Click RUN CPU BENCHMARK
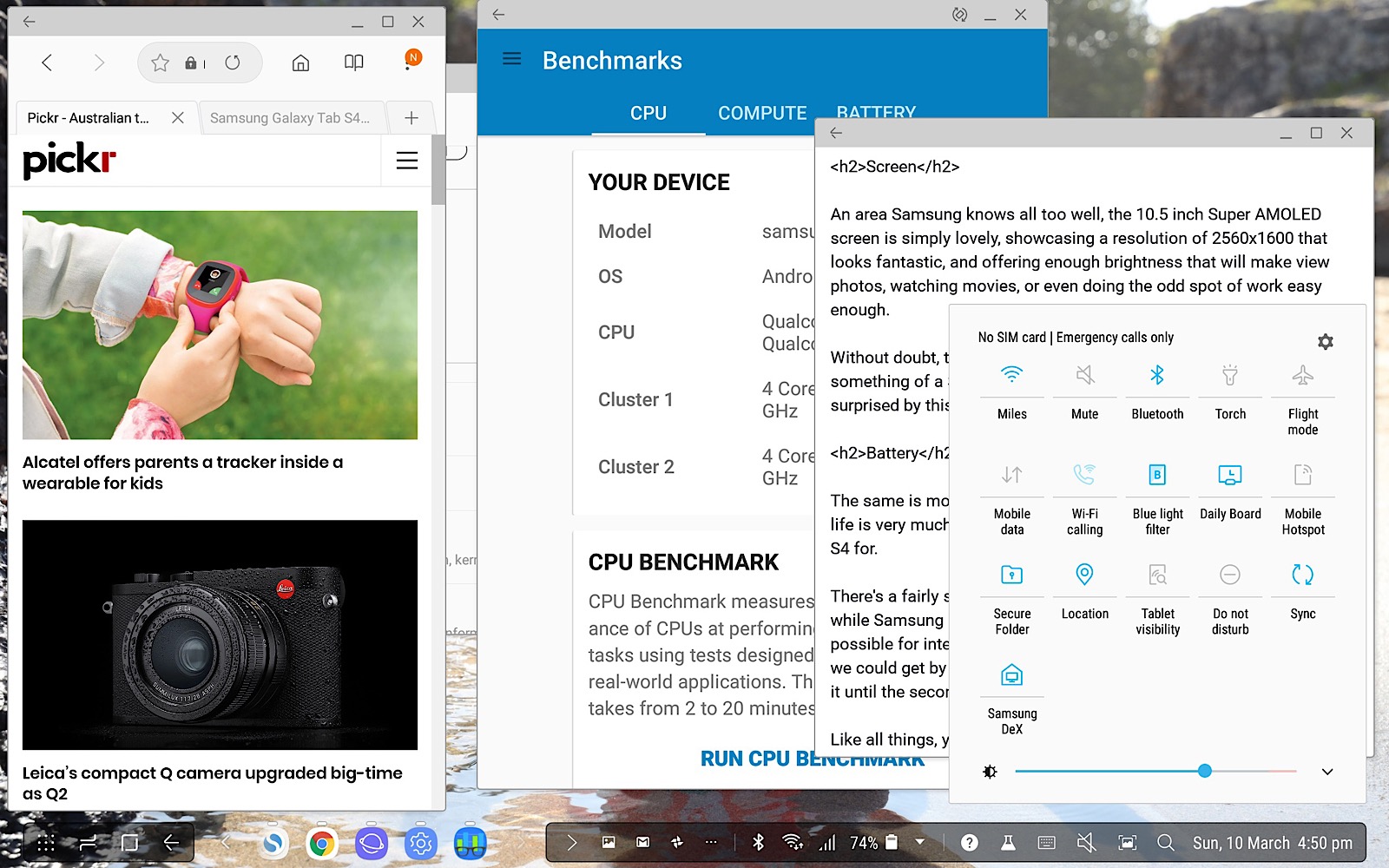 pos(812,759)
